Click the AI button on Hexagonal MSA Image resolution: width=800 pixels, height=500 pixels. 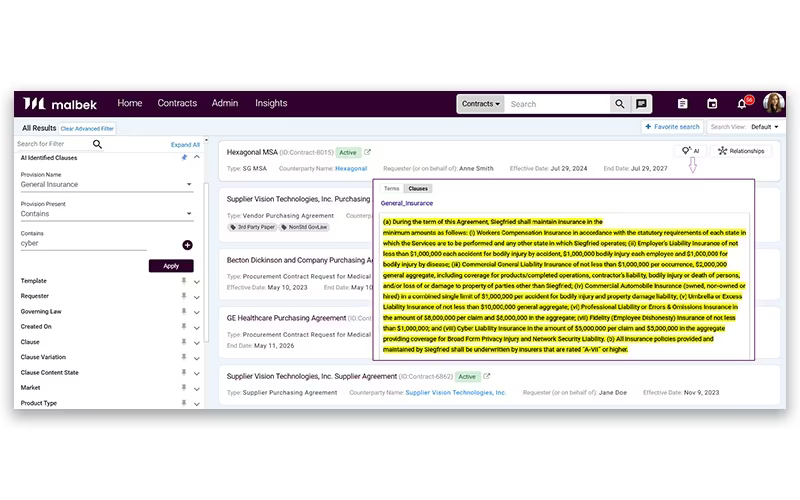690,151
